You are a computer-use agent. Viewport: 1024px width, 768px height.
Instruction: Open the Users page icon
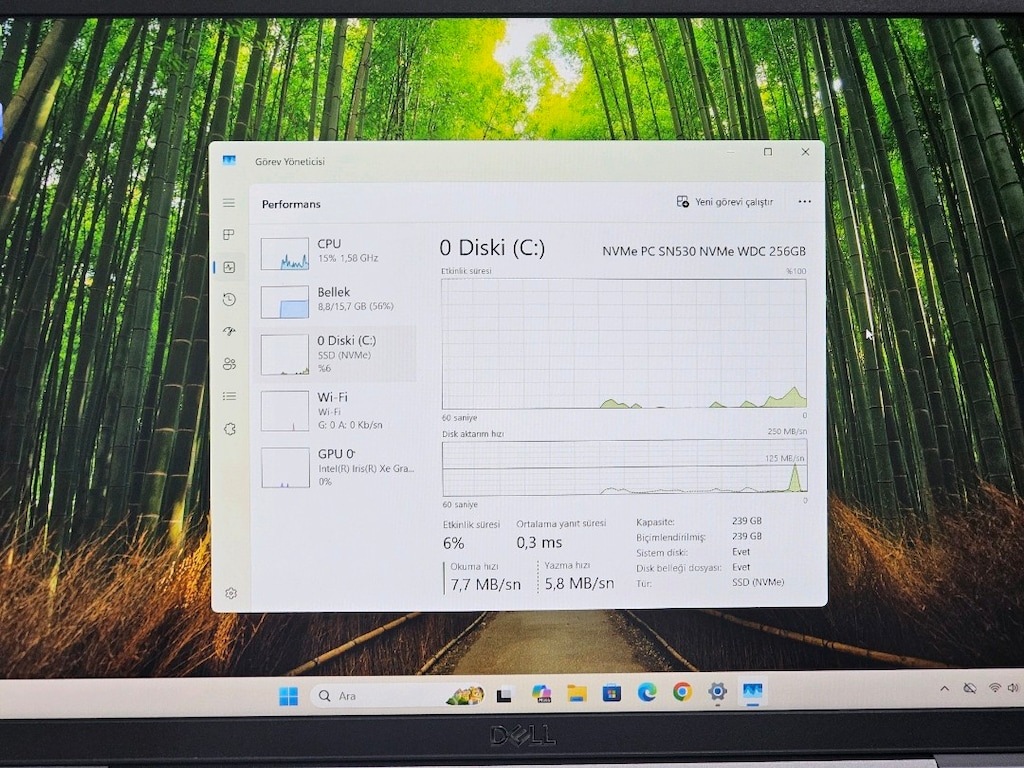[229, 364]
